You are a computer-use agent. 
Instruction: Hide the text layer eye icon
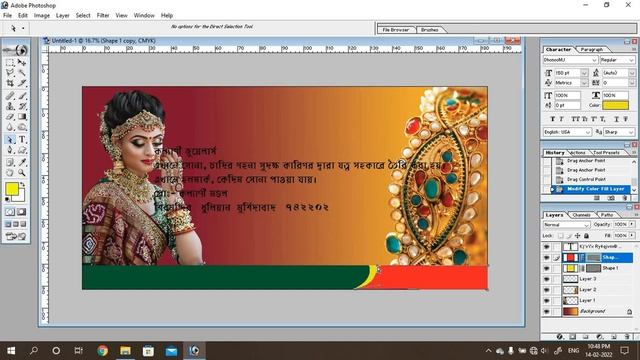click(x=547, y=247)
